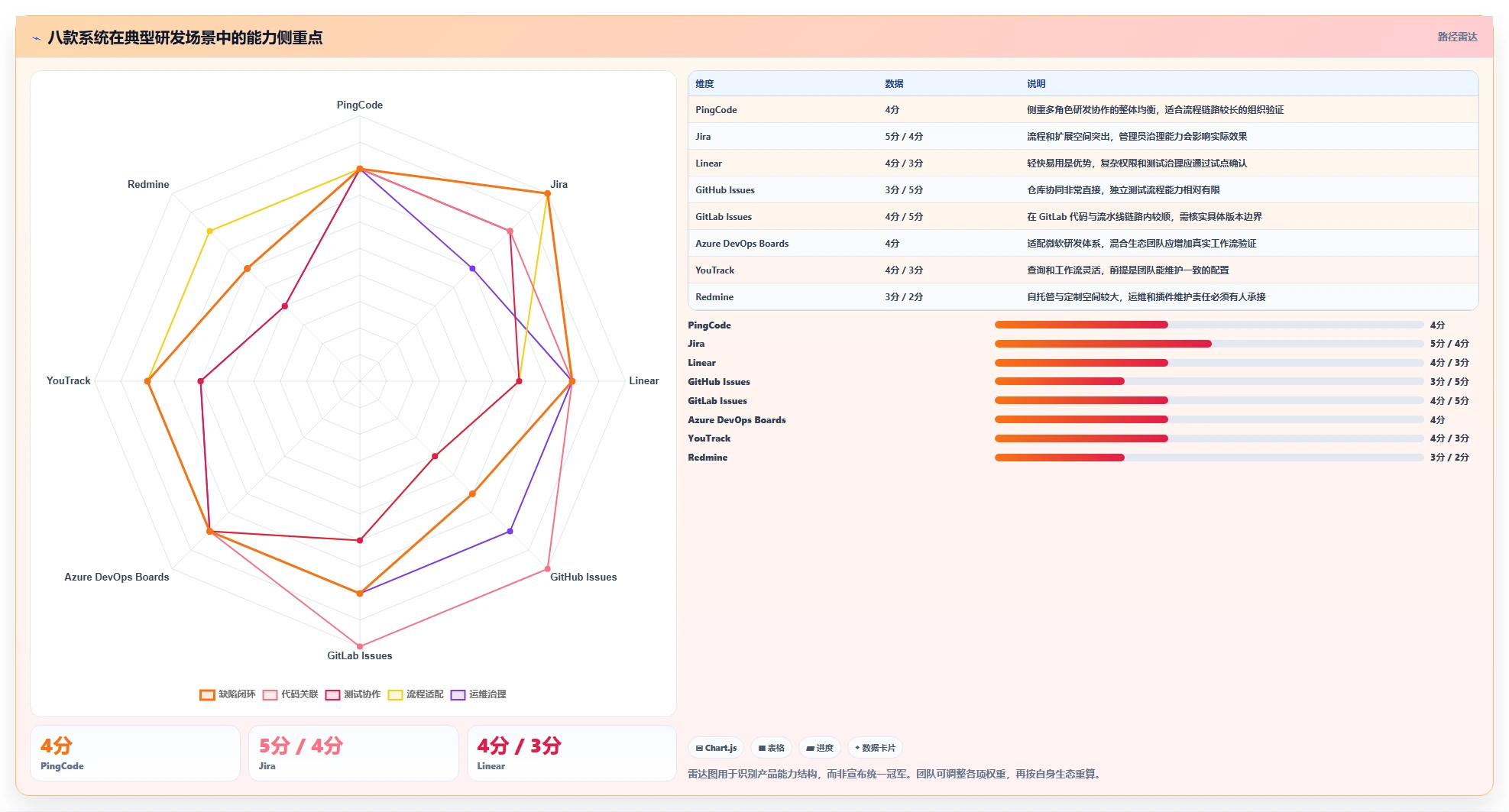Screen dimensions: 1509x812
Task: Click the 路径雷达 label in header
Action: coord(1457,37)
